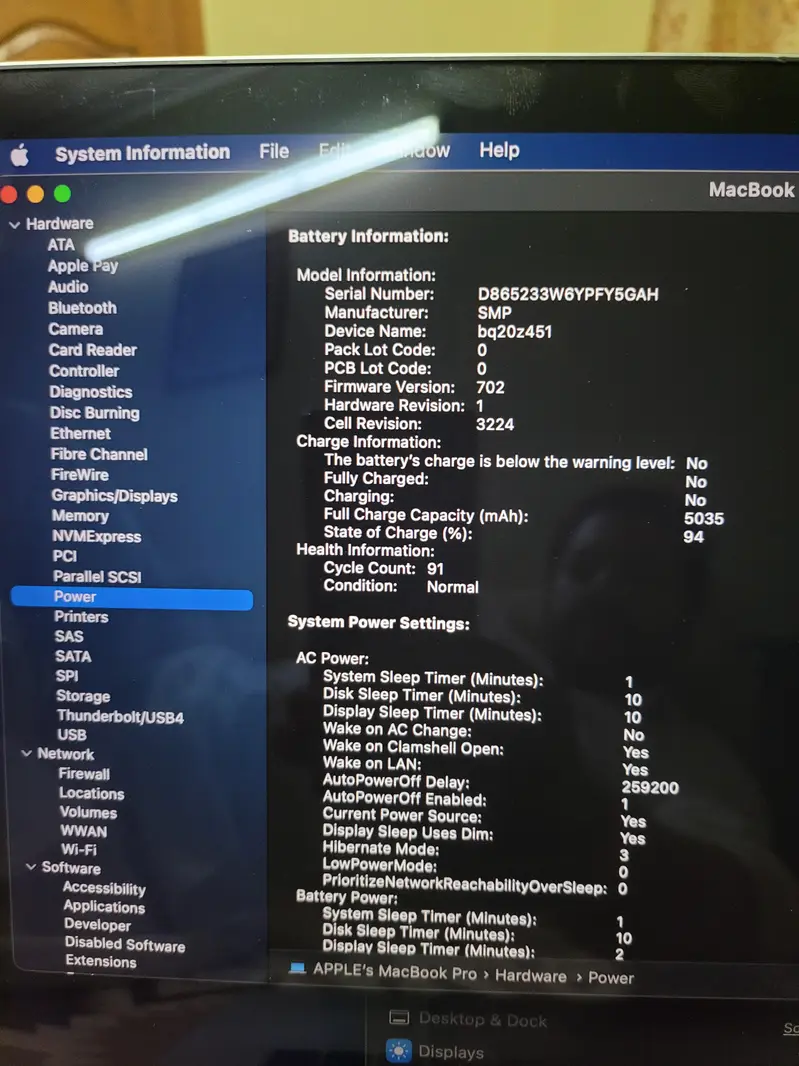The height and width of the screenshot is (1066, 799).
Task: Click the green zoom window button
Action: tap(62, 194)
